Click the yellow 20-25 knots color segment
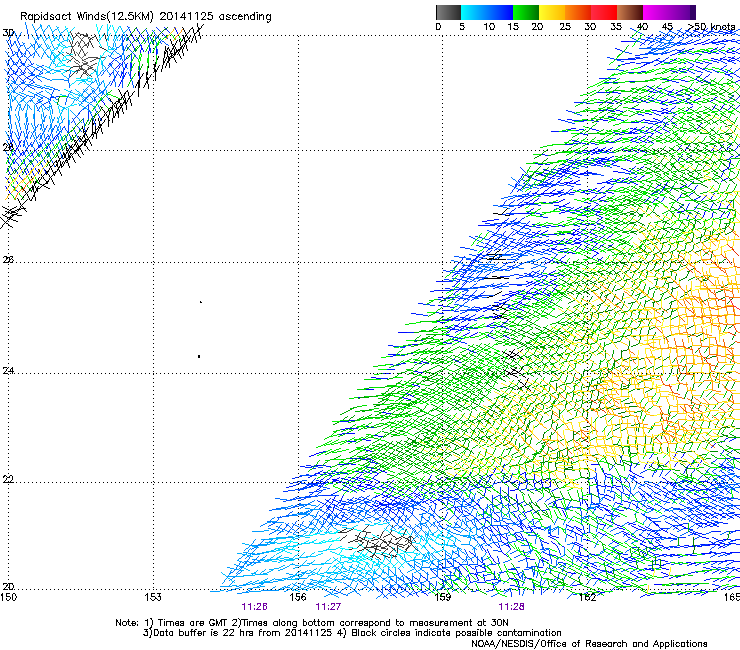This screenshot has width=740, height=650. 552,12
